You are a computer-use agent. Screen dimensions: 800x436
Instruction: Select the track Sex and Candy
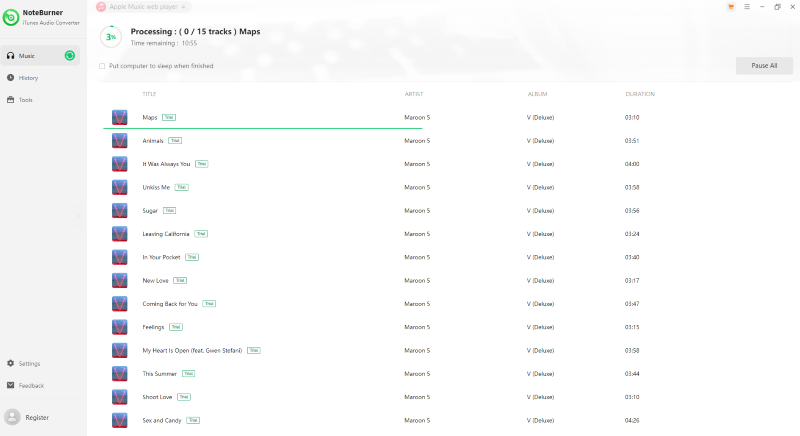click(162, 420)
